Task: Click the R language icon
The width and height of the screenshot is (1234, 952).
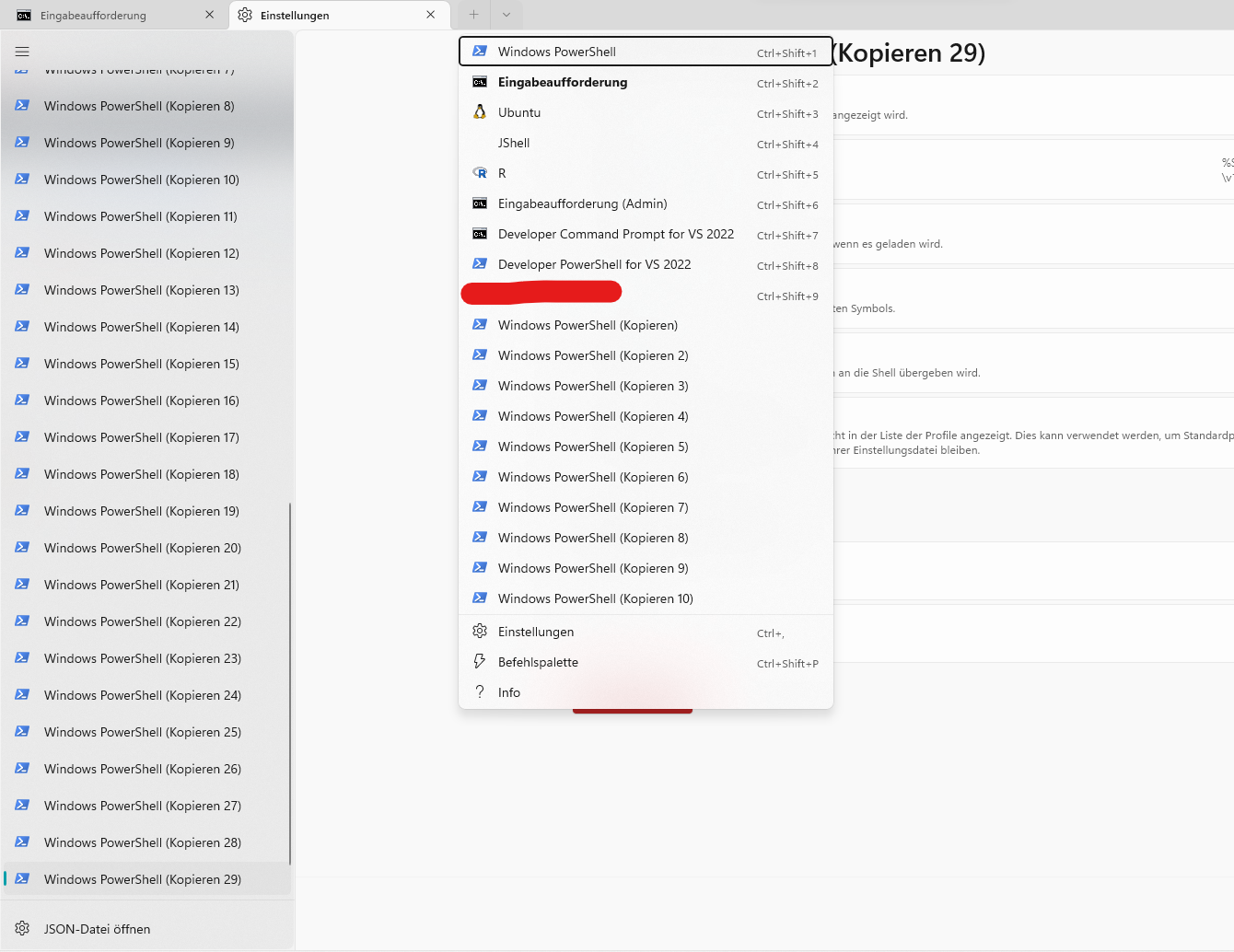Action: 480,172
